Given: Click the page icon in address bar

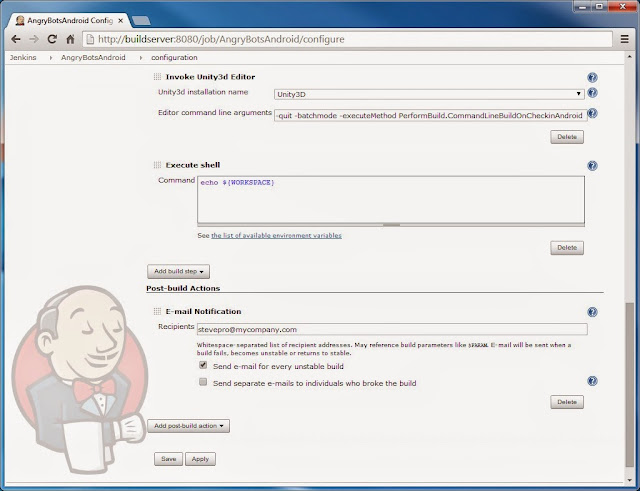Looking at the screenshot, I should coord(90,39).
